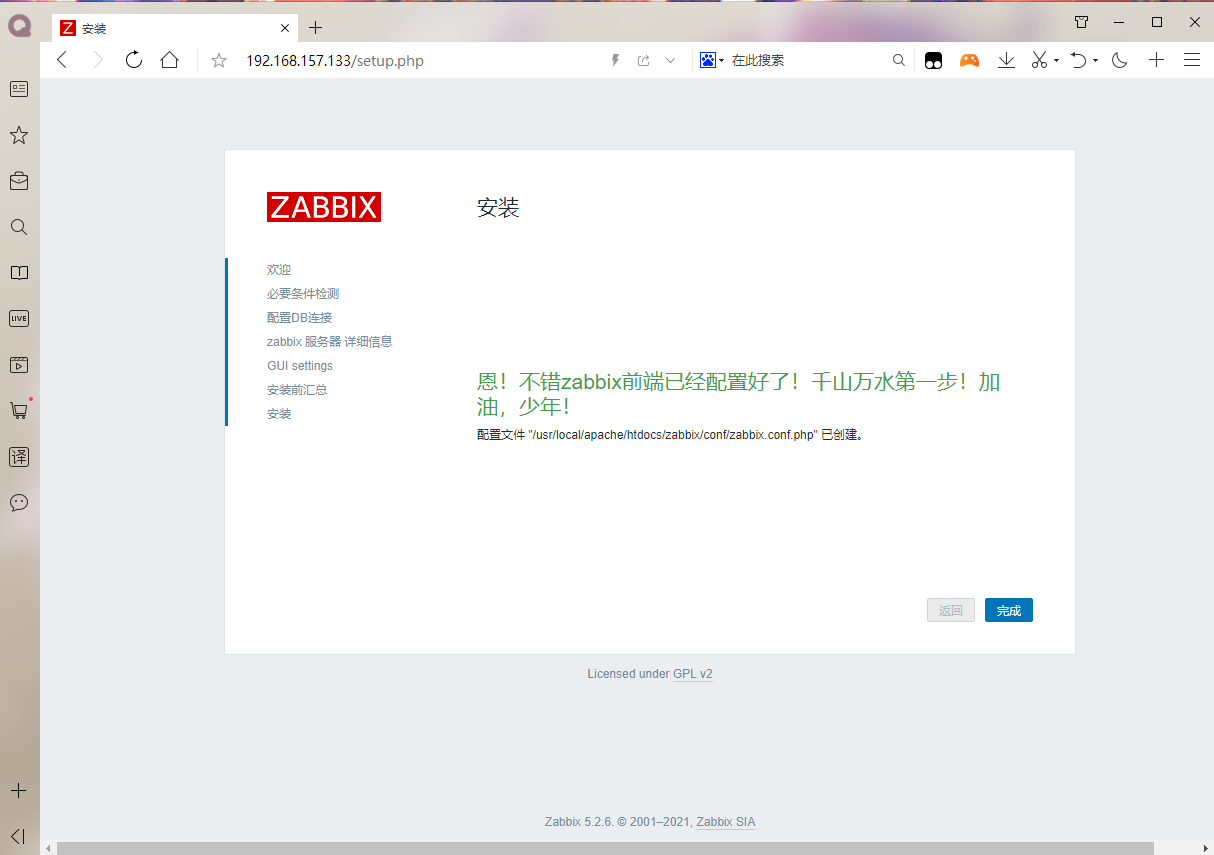Image resolution: width=1214 pixels, height=855 pixels.
Task: Click the green success message text
Action: pyautogui.click(x=738, y=394)
